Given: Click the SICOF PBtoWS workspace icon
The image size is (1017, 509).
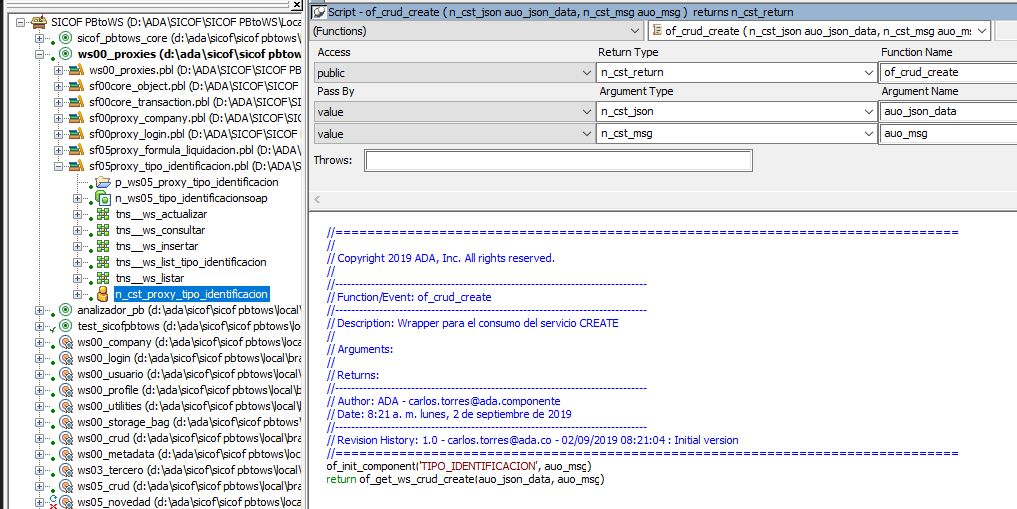Looking at the screenshot, I should tap(39, 22).
